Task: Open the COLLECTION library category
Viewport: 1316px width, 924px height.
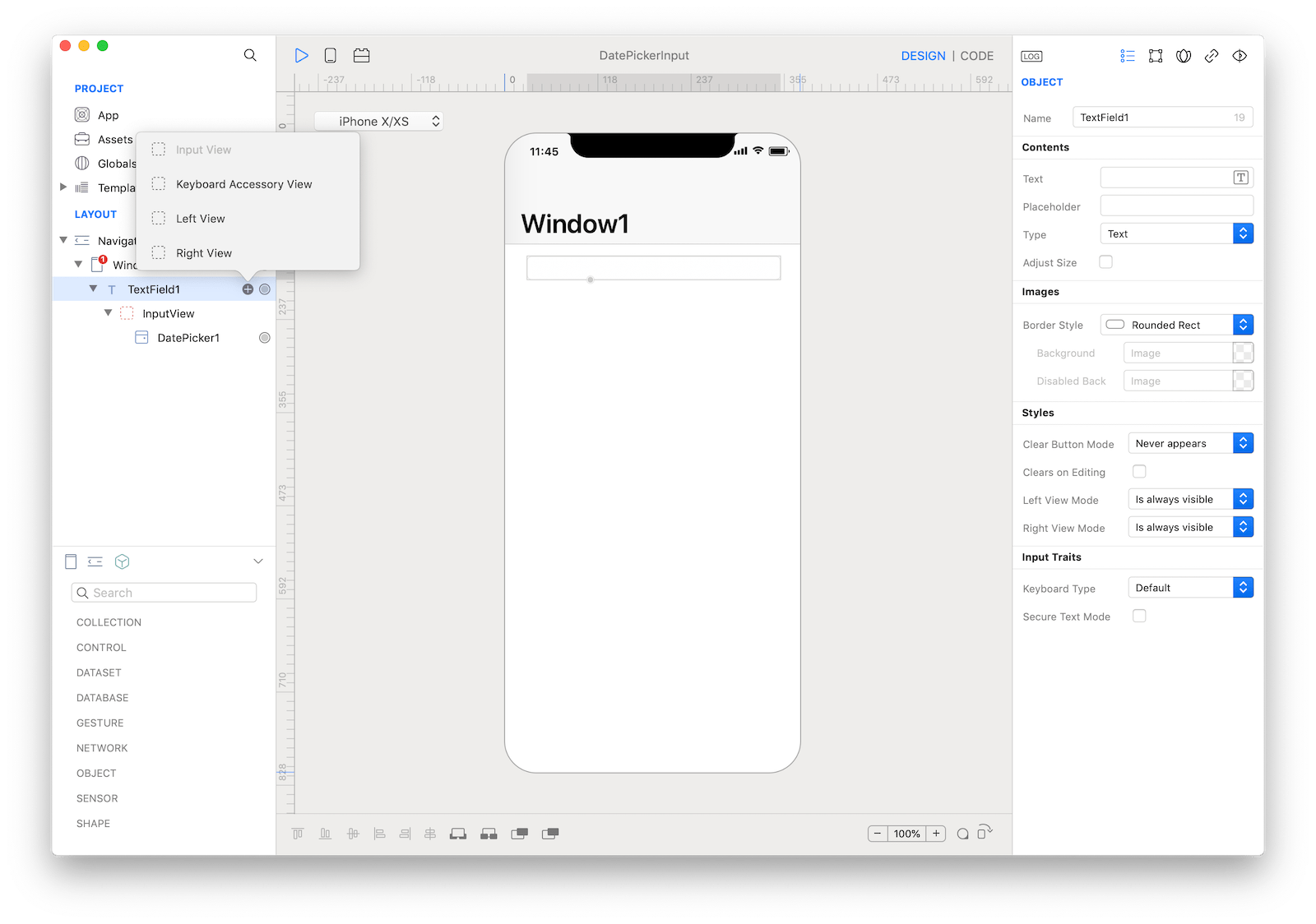Action: (109, 622)
